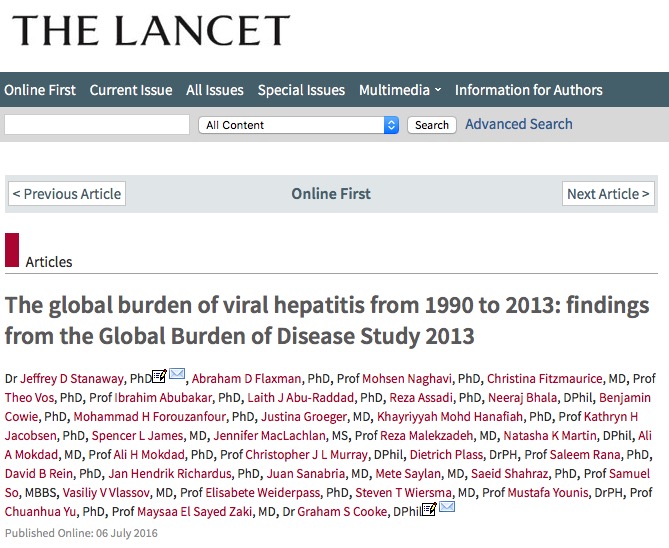This screenshot has height=548, width=669.
Task: Open author Christopher J L Murray
Action: click(306, 455)
